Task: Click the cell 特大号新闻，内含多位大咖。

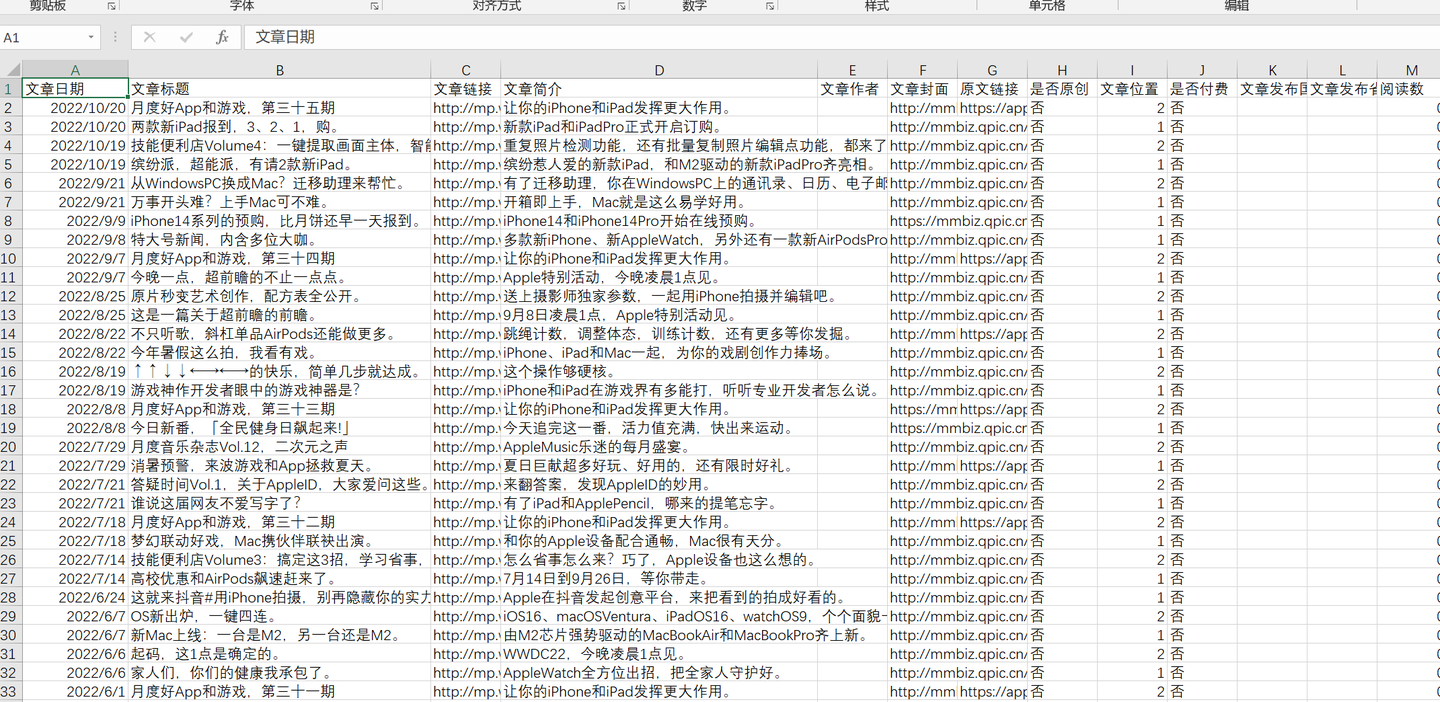Action: [x=280, y=240]
